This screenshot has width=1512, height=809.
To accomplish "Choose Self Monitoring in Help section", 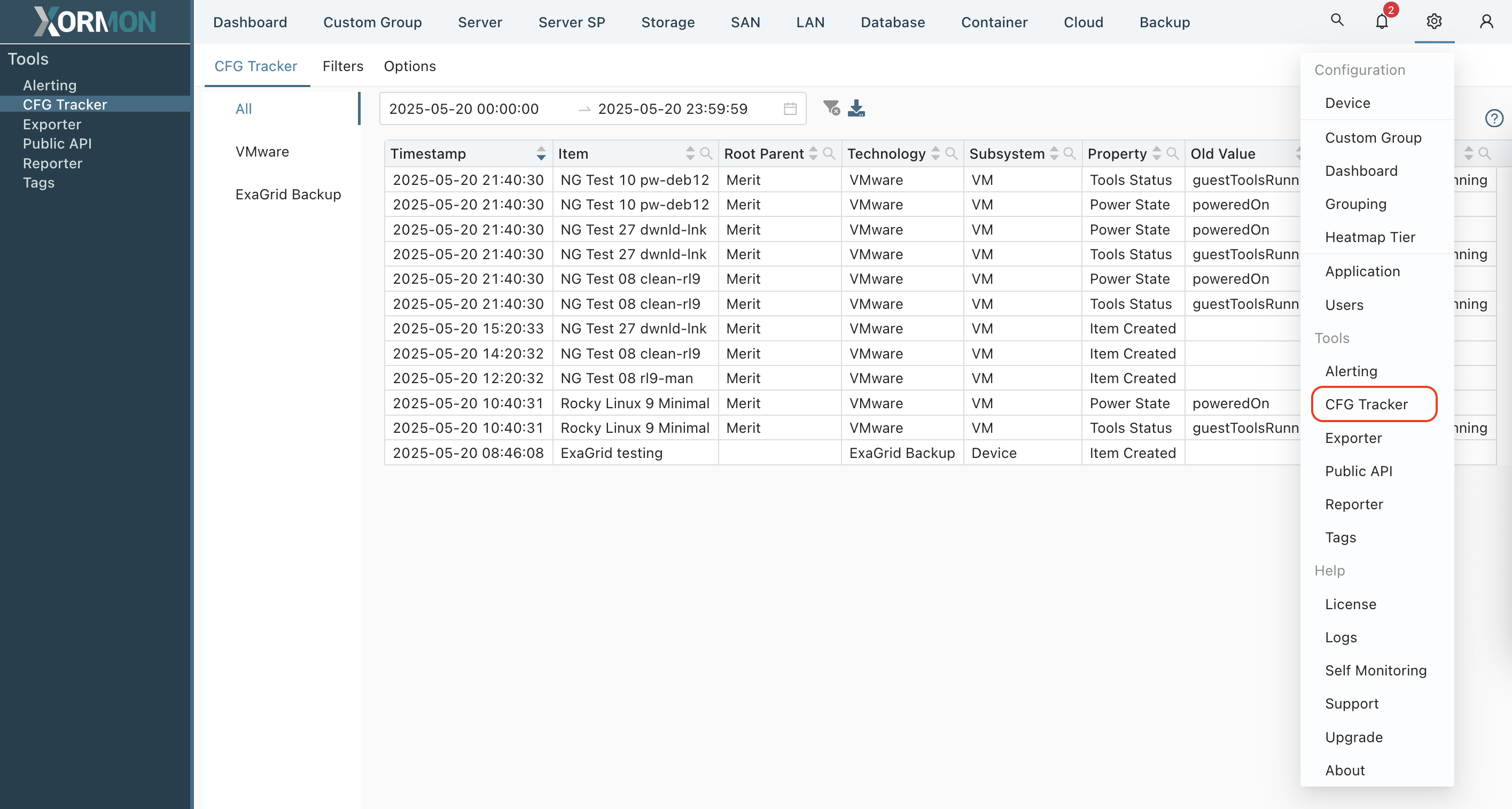I will tap(1376, 671).
